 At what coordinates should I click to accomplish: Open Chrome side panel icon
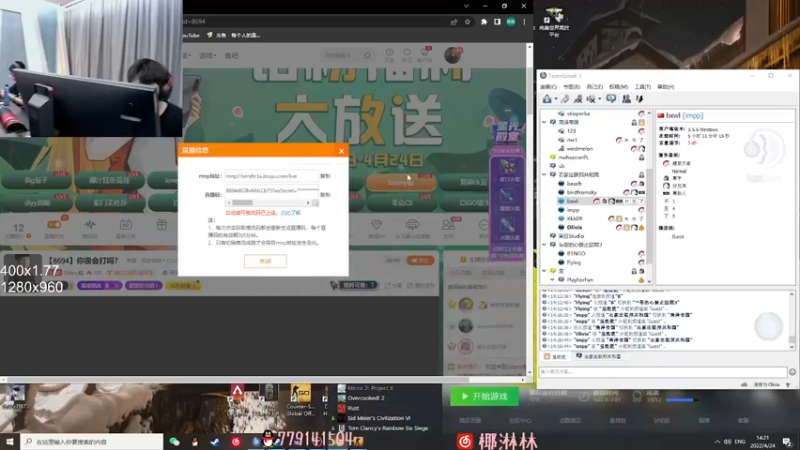point(497,22)
